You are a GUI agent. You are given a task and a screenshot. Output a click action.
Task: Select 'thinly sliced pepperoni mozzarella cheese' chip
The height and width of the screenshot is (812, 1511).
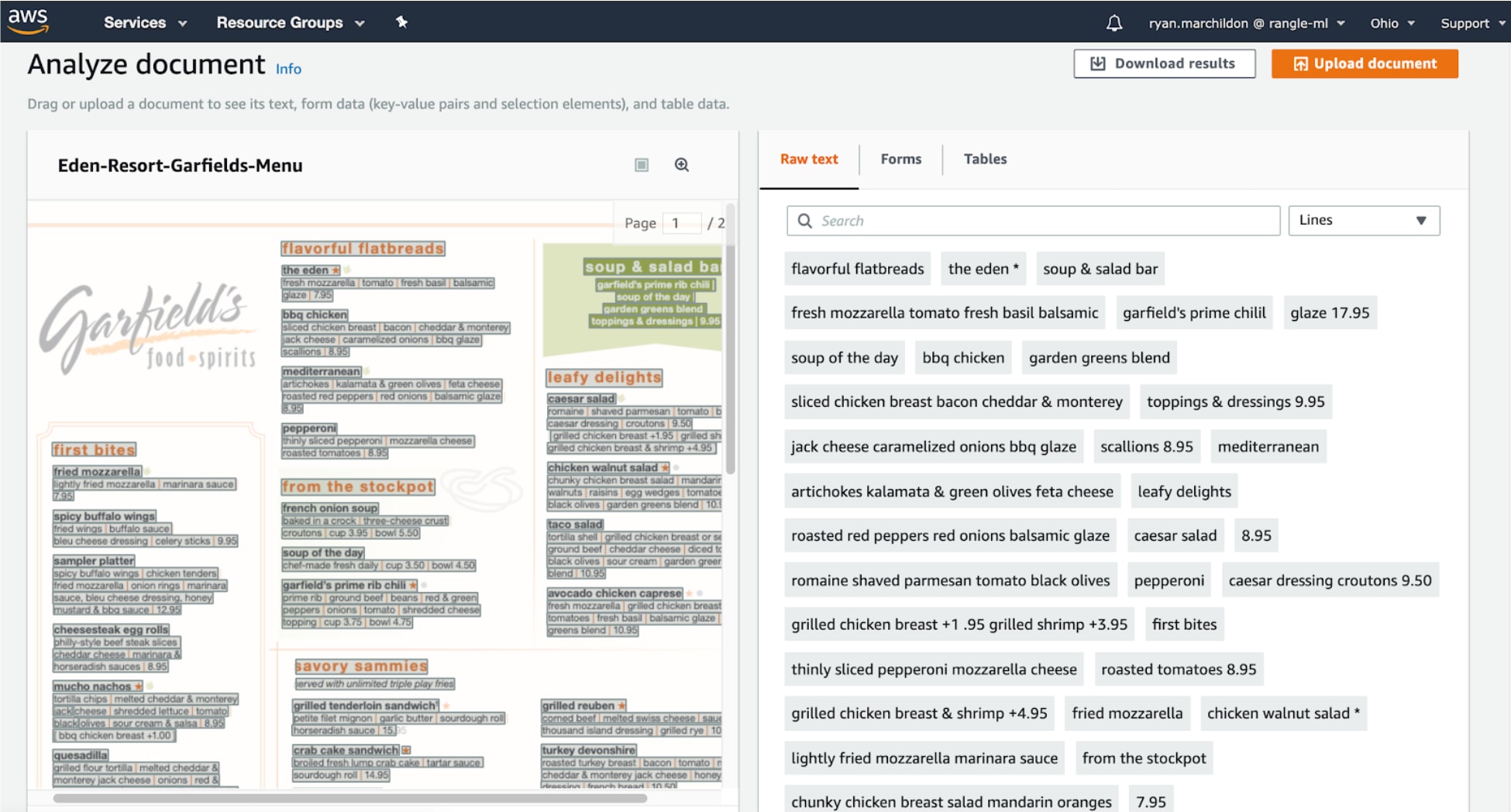pyautogui.click(x=934, y=670)
